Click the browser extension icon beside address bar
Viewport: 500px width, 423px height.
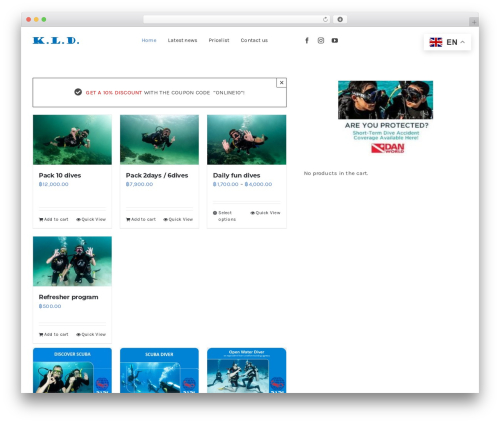click(340, 19)
